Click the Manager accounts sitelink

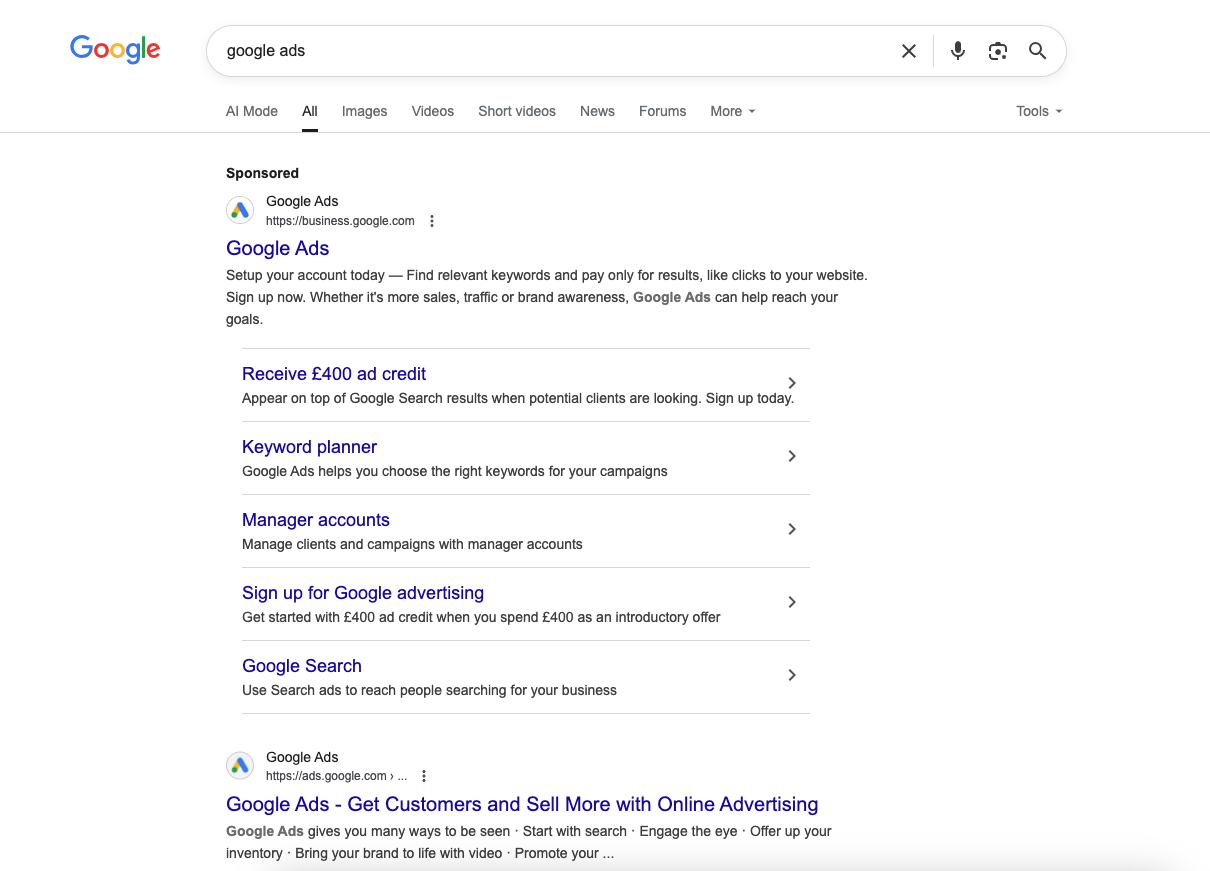315,519
